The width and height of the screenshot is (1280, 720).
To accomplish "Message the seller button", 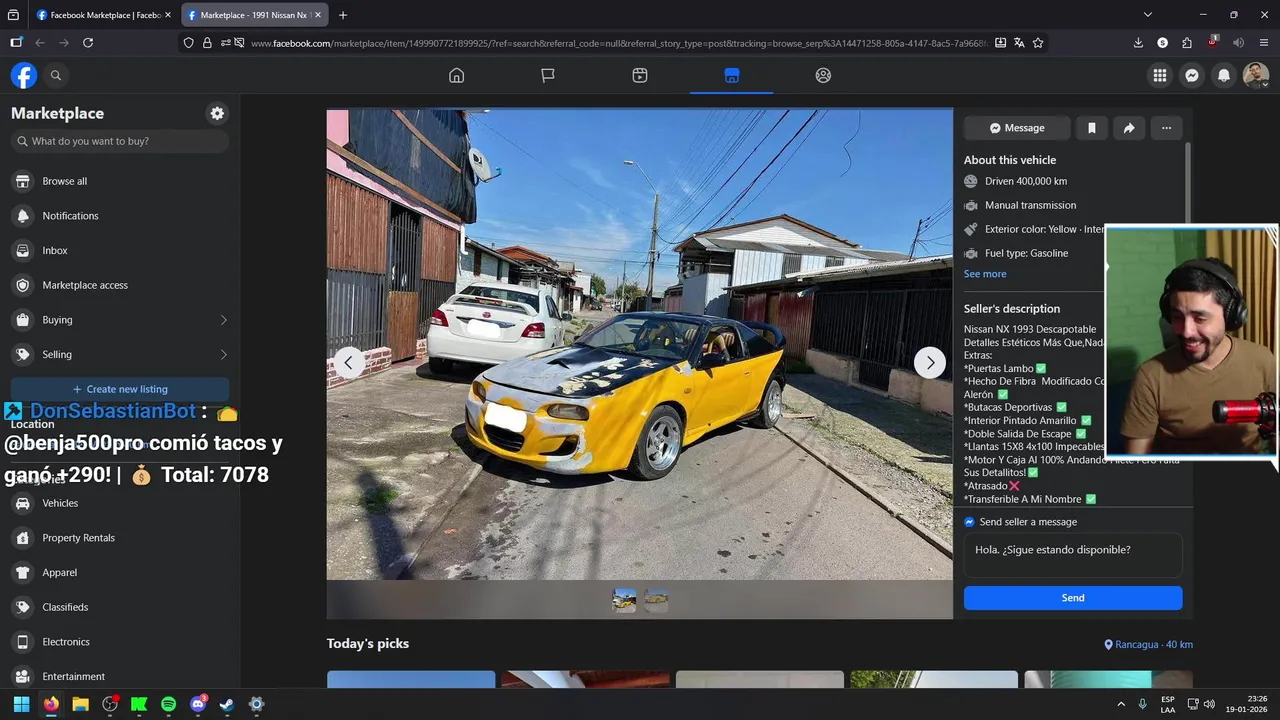I will click(1017, 128).
